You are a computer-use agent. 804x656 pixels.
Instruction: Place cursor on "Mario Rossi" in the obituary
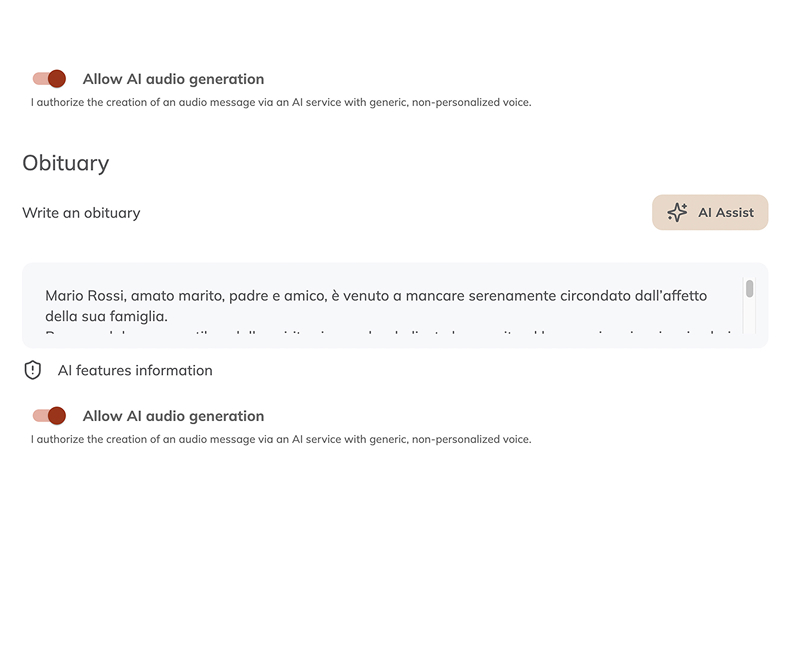pyautogui.click(x=85, y=296)
